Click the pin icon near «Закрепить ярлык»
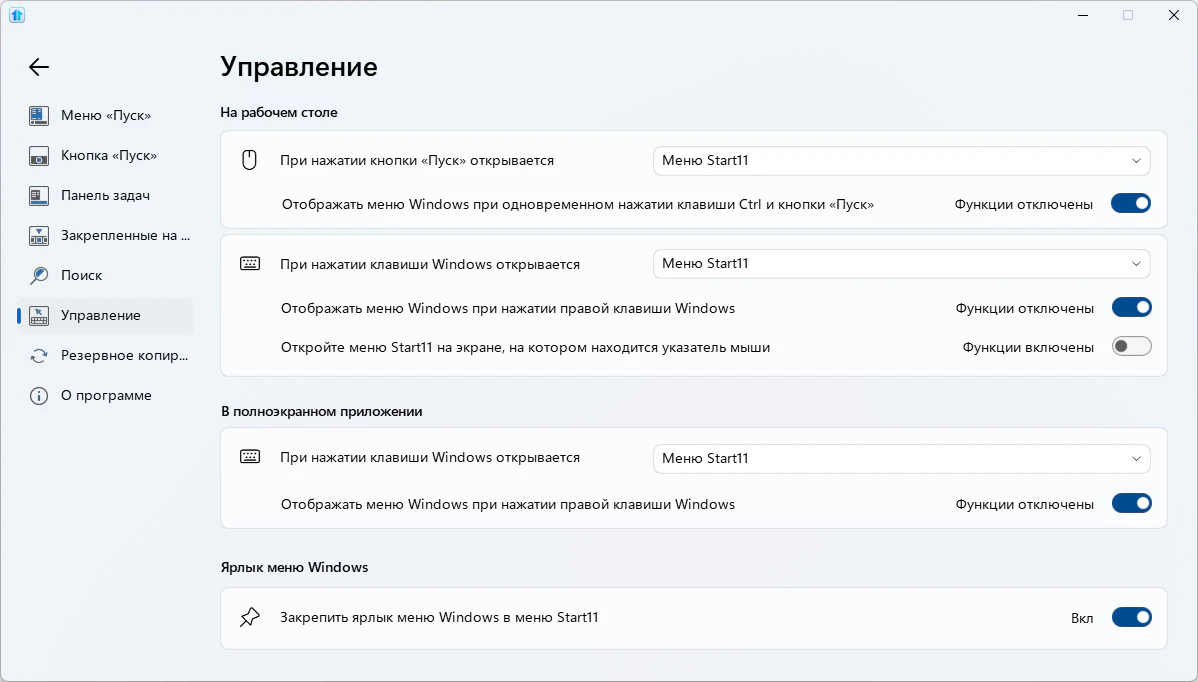Screen dimensions: 1198x682 (250, 617)
